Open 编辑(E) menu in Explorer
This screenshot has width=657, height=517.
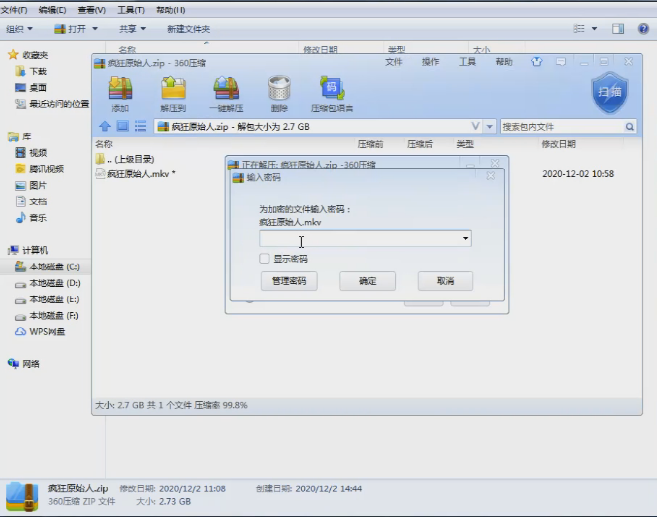pos(52,10)
